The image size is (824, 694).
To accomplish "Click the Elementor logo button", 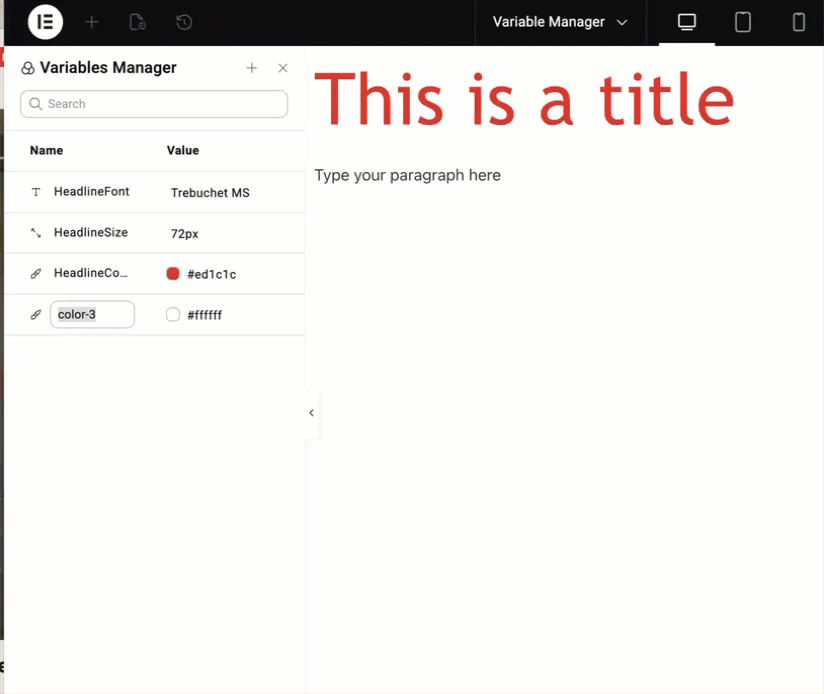I will pyautogui.click(x=45, y=22).
